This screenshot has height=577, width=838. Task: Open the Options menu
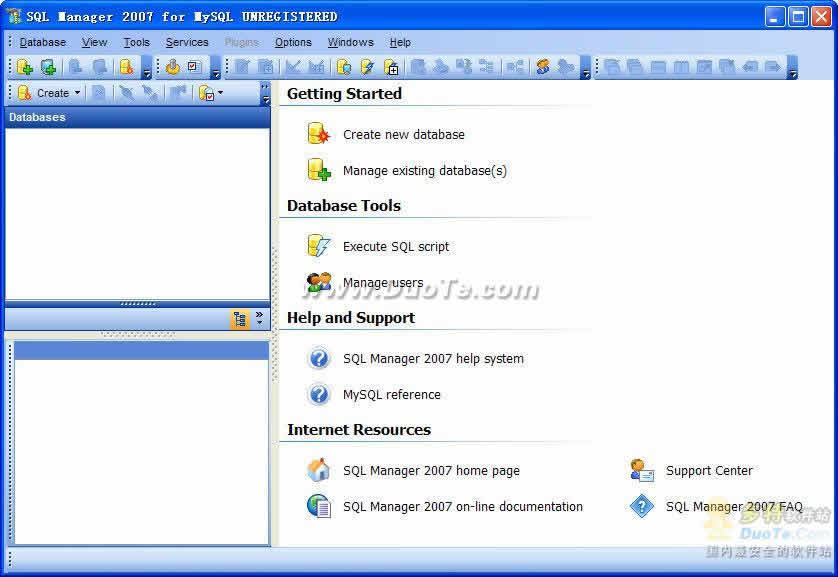coord(293,42)
